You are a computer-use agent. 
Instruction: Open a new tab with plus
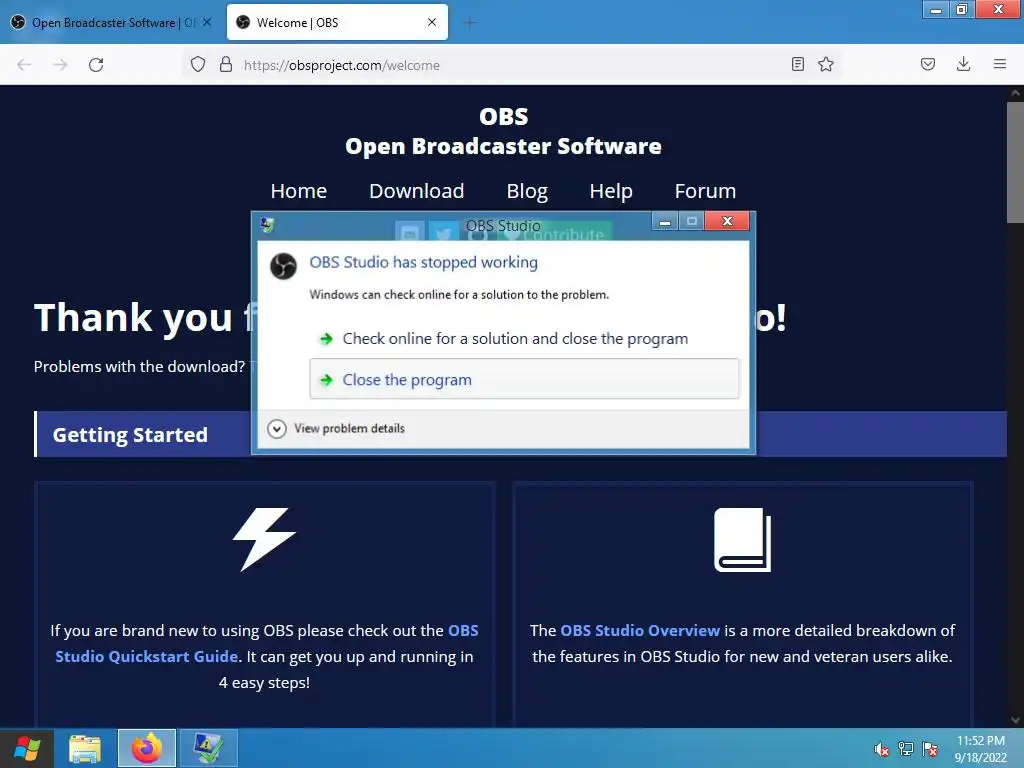(470, 24)
